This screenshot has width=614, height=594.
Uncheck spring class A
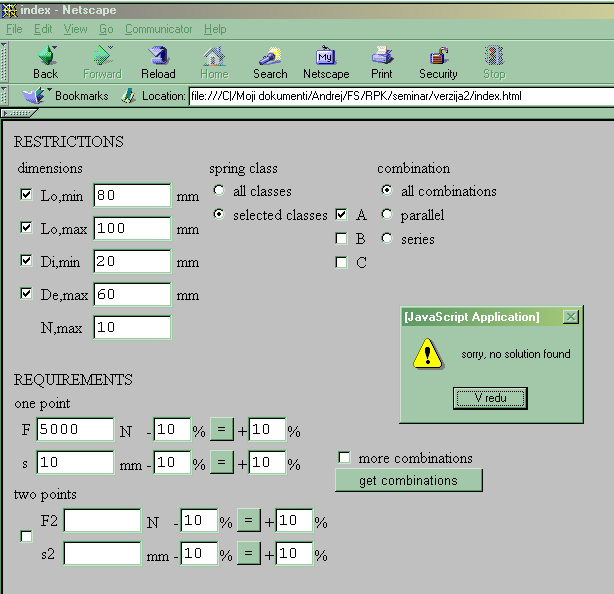pyautogui.click(x=341, y=215)
